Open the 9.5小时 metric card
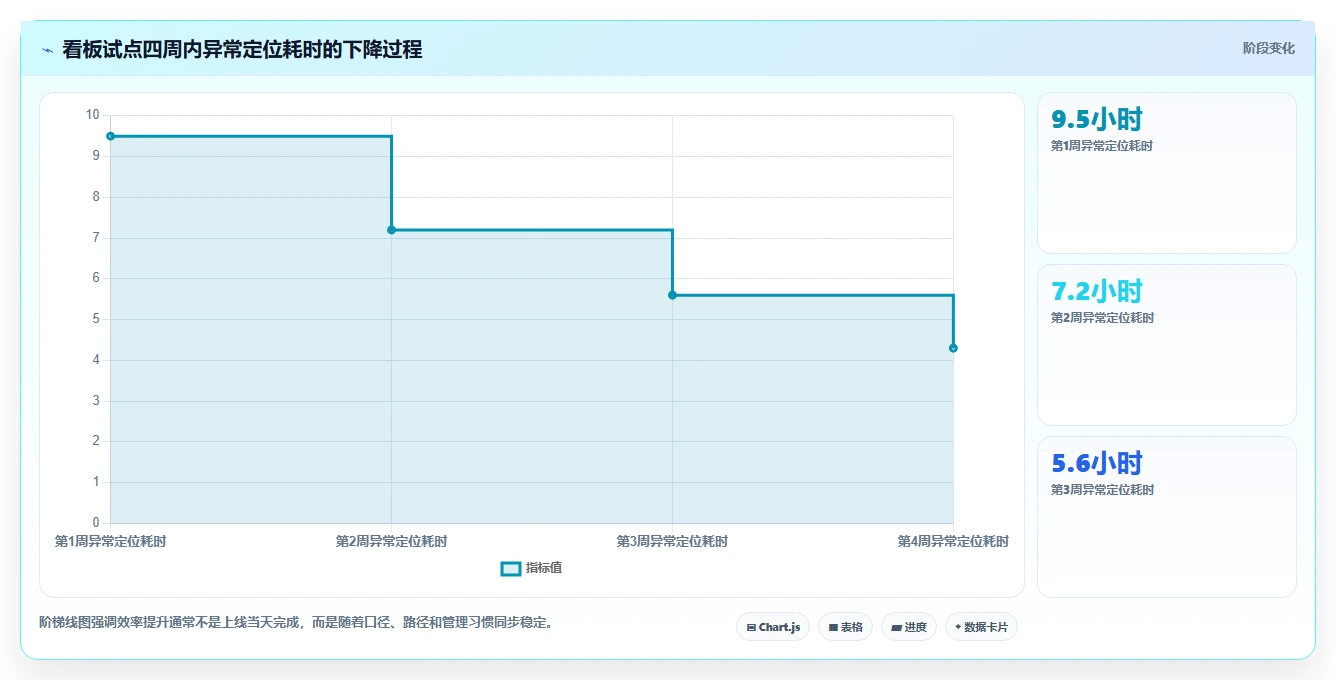Screen dimensions: 1336x680 (1167, 173)
